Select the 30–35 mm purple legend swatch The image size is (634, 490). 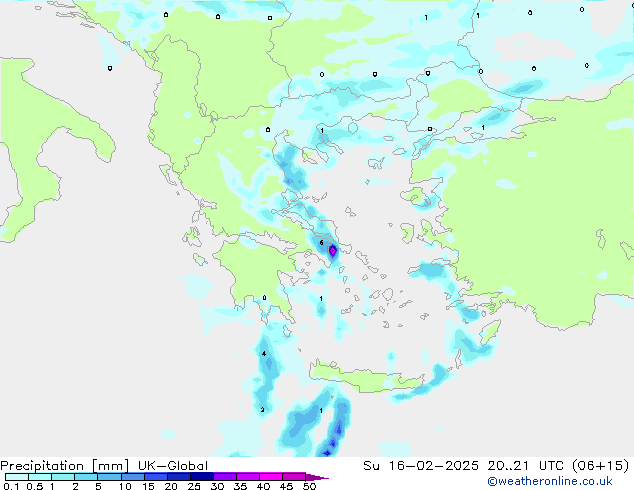[x=224, y=477]
